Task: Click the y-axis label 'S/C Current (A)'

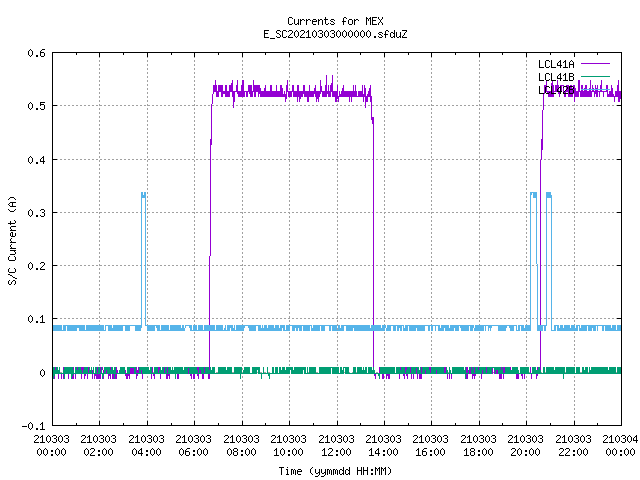Action: point(12,241)
